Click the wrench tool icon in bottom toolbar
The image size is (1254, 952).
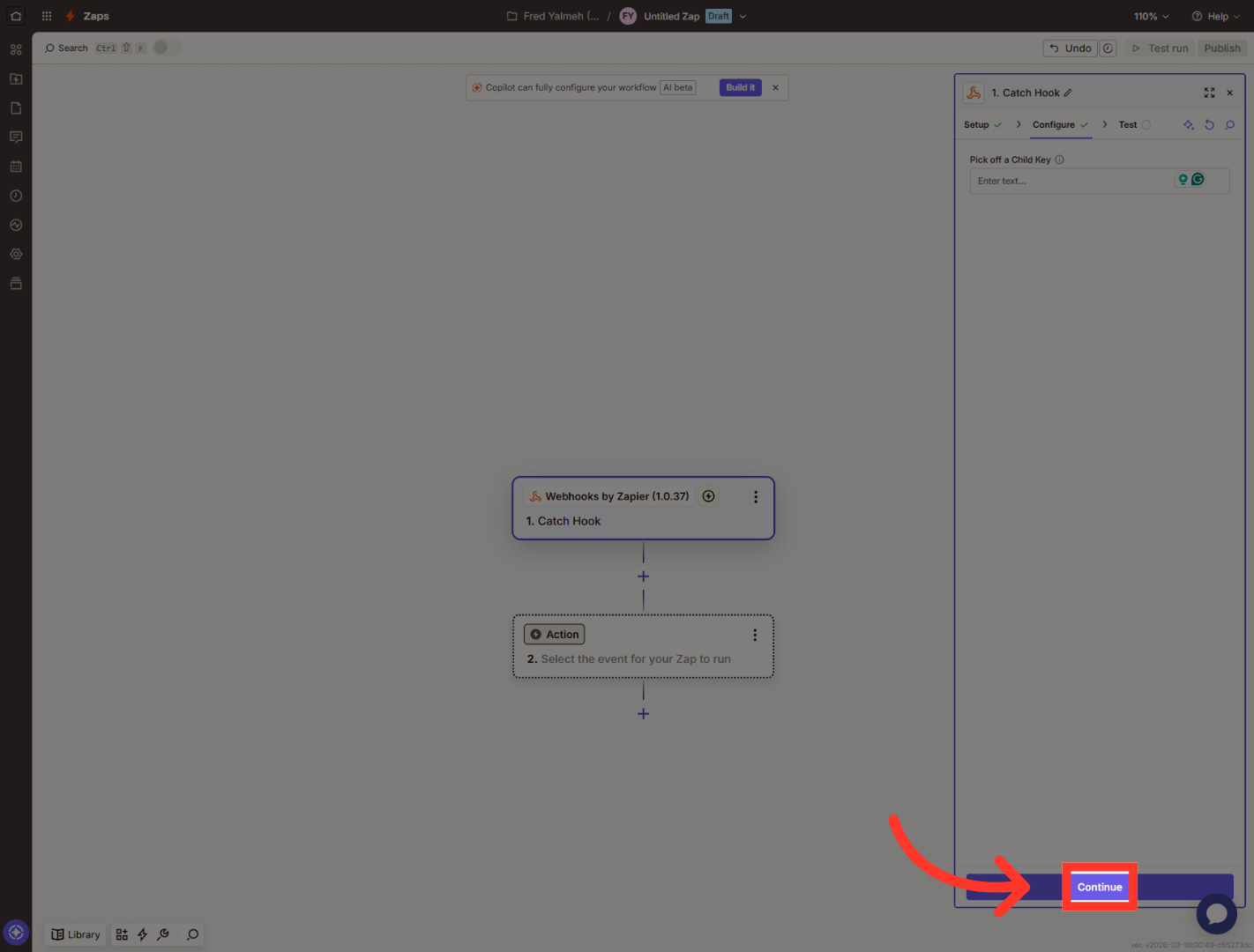point(163,934)
